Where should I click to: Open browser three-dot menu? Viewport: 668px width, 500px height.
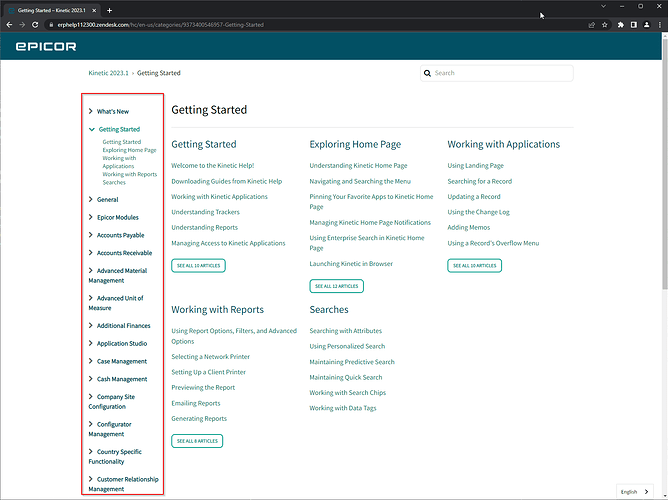click(659, 25)
